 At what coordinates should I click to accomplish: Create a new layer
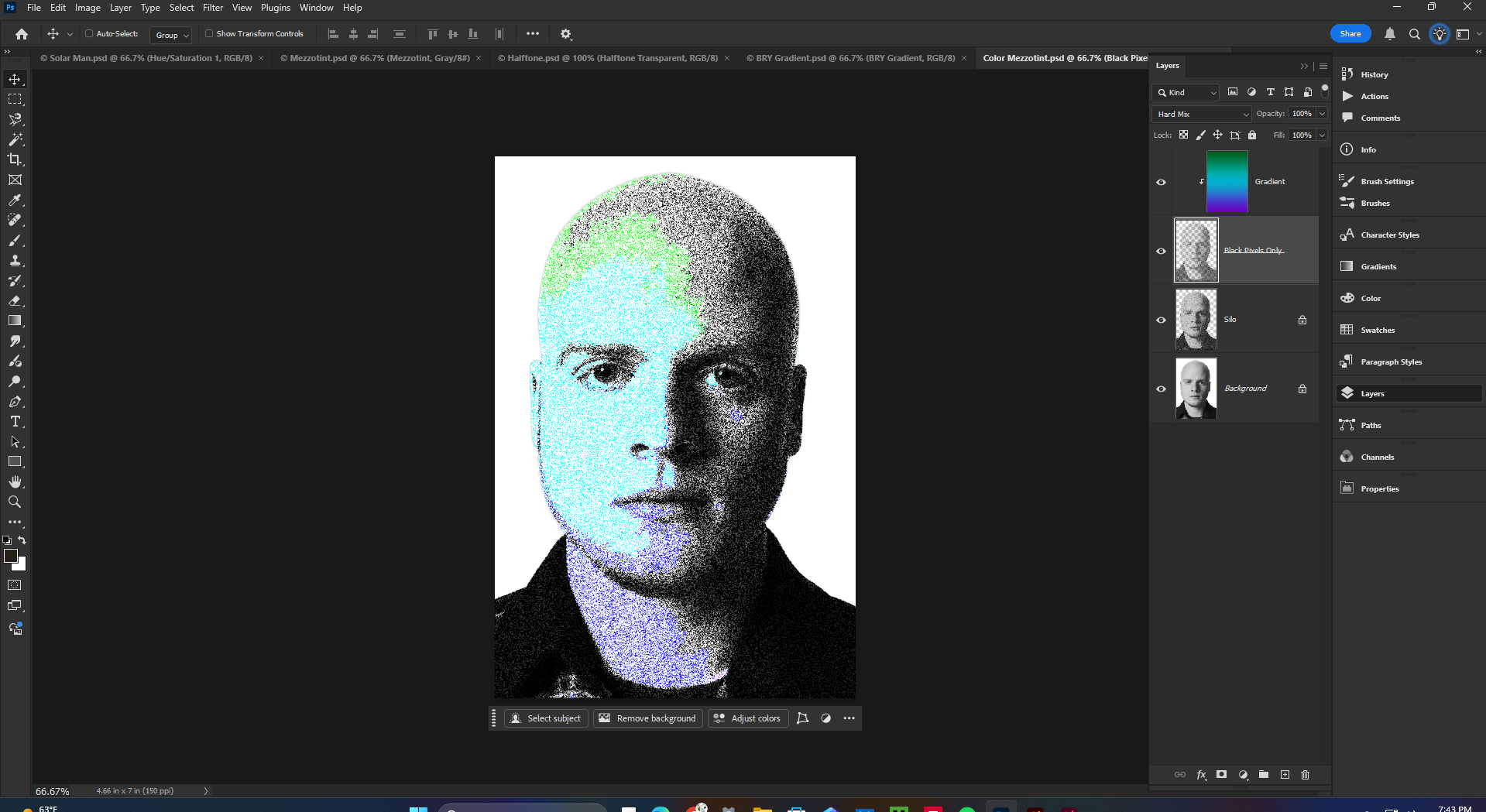tap(1285, 774)
